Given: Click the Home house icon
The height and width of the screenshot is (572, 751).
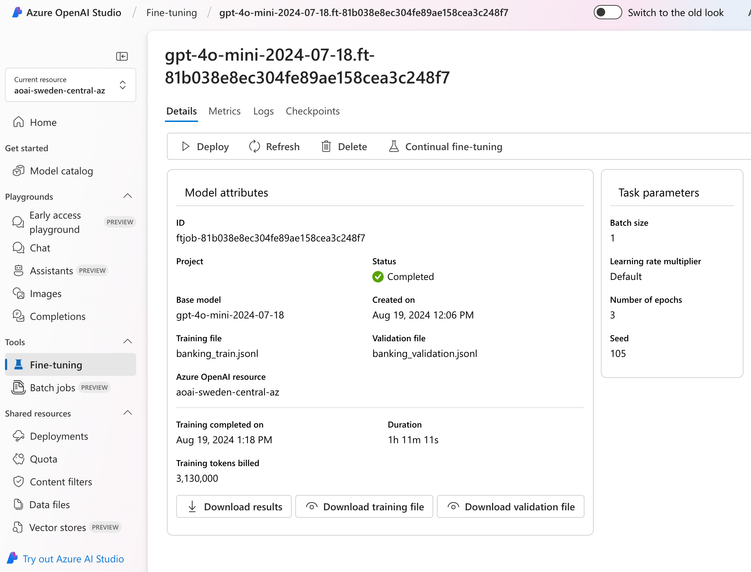Looking at the screenshot, I should click(x=19, y=122).
